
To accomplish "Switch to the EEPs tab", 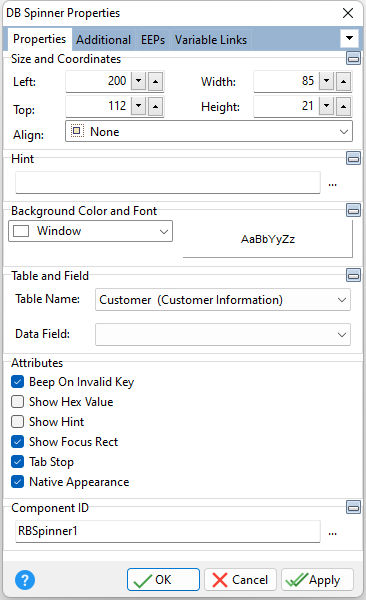I will (x=153, y=40).
